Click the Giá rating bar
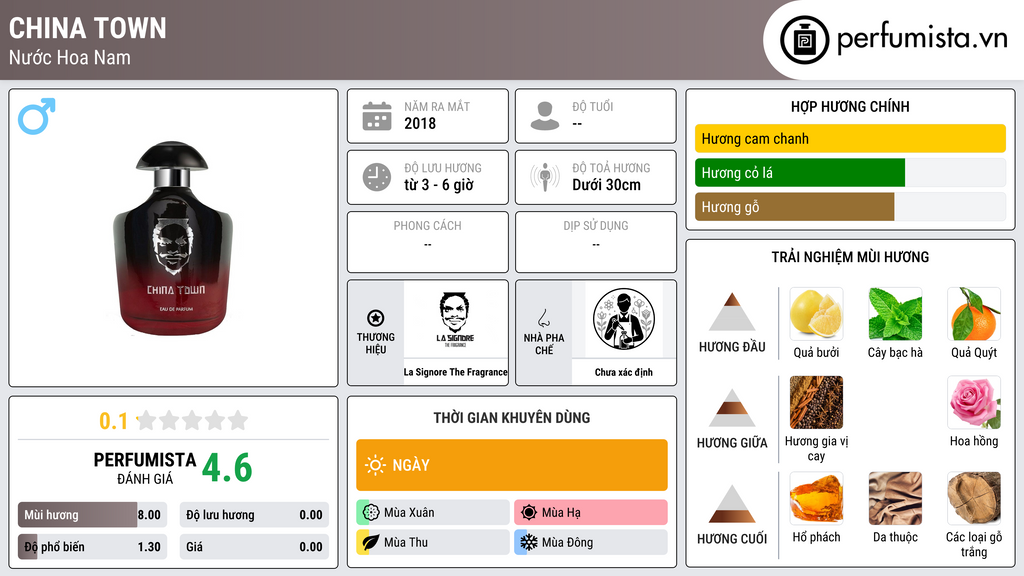This screenshot has width=1024, height=576. point(254,547)
